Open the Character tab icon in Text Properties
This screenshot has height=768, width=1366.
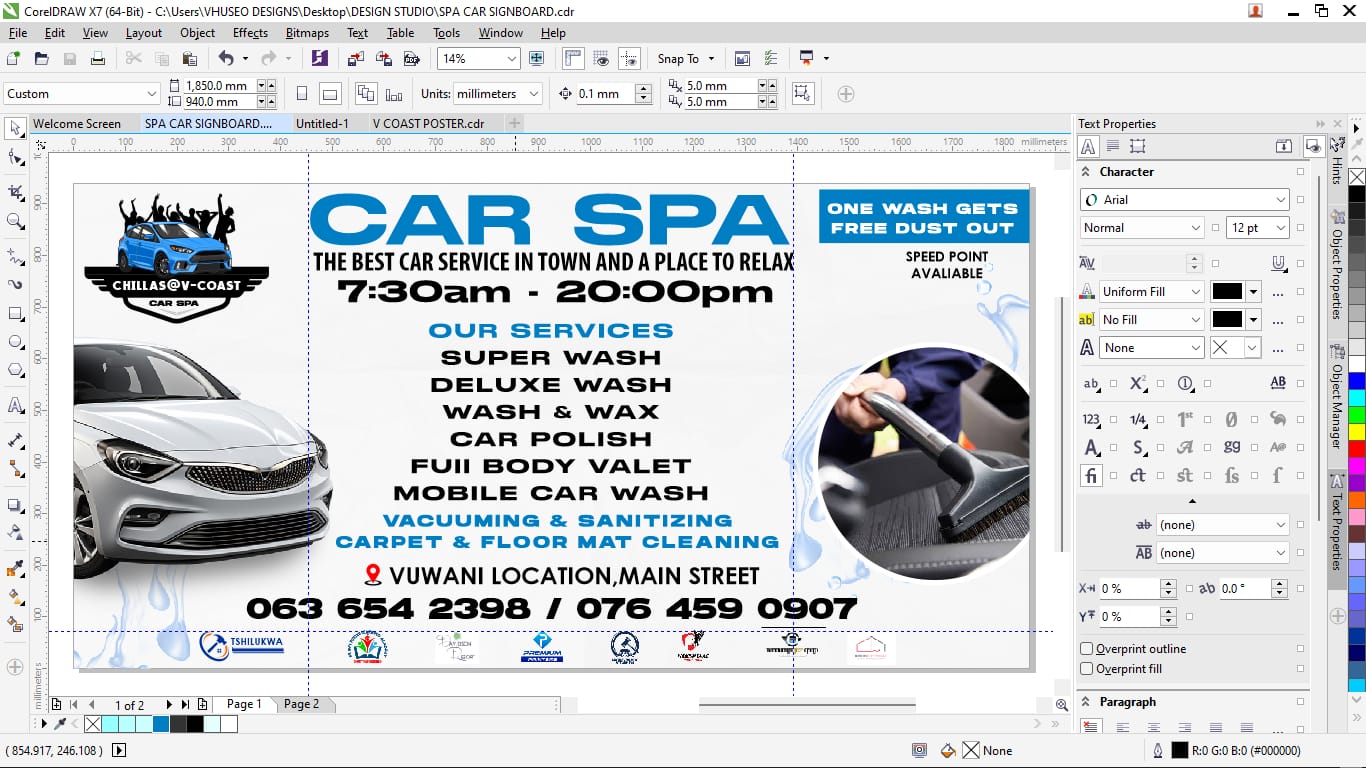1088,146
